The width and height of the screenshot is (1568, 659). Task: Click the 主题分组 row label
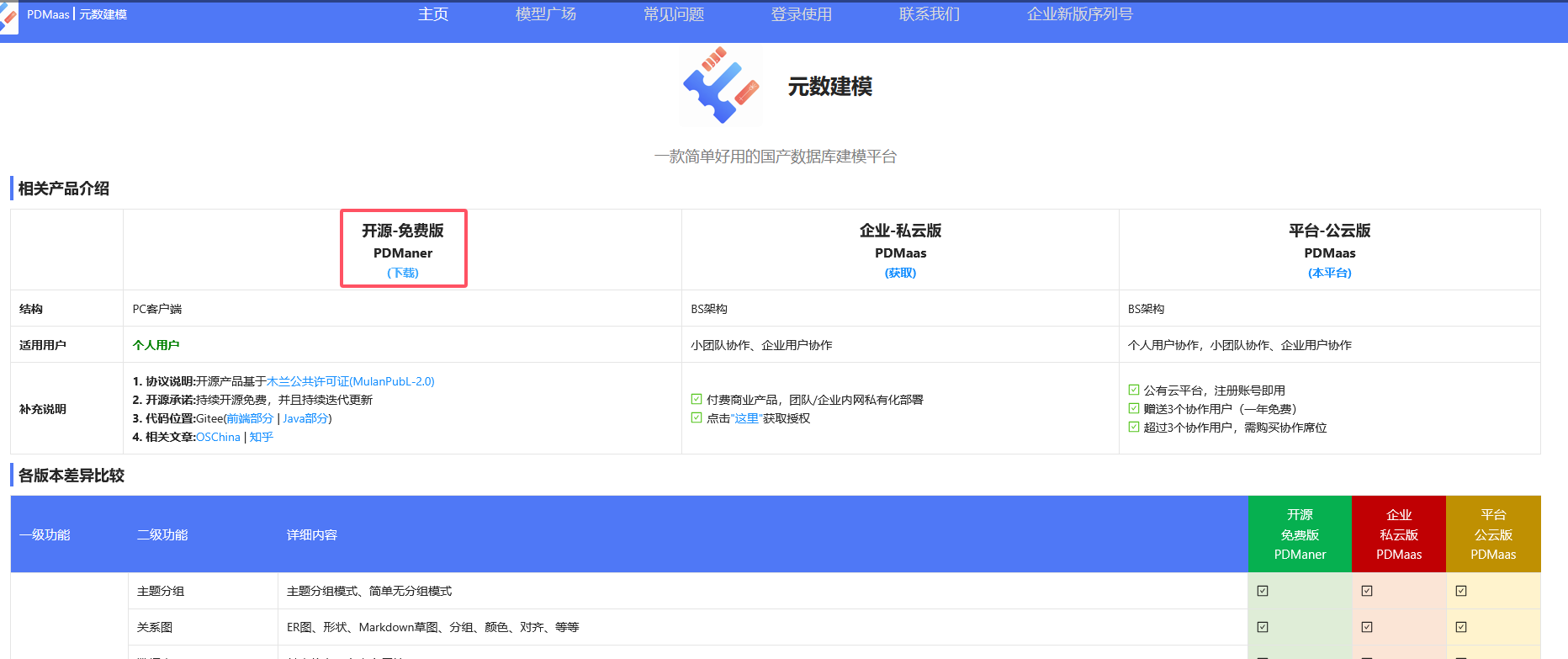161,591
